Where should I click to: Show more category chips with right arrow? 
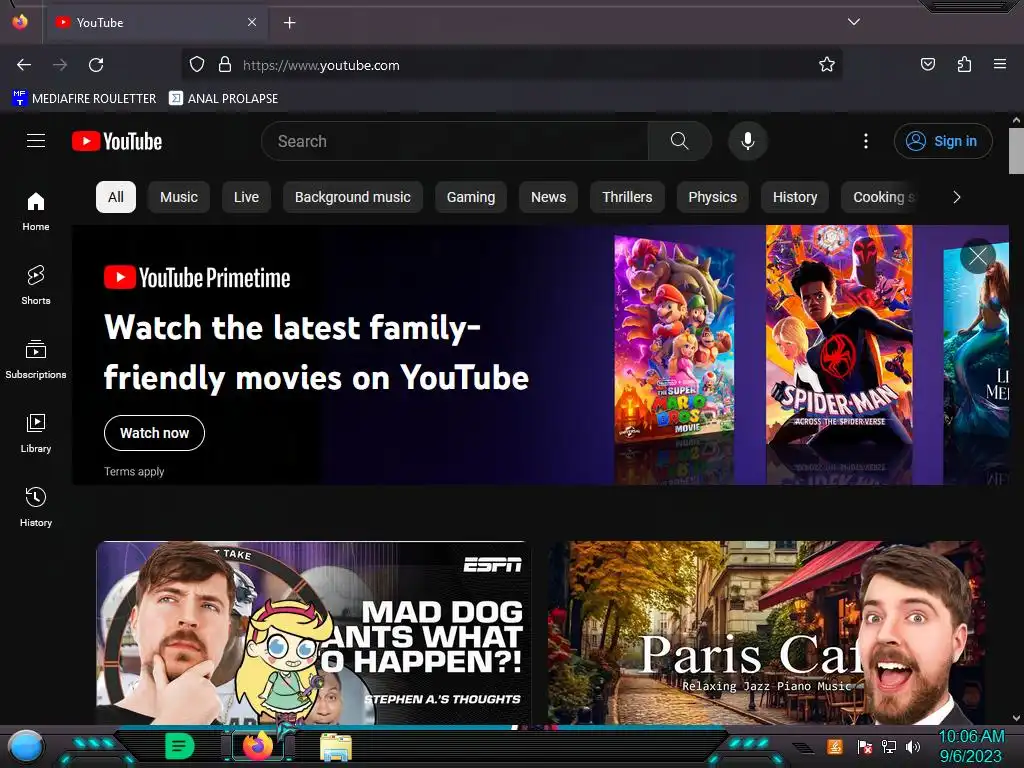pos(957,197)
